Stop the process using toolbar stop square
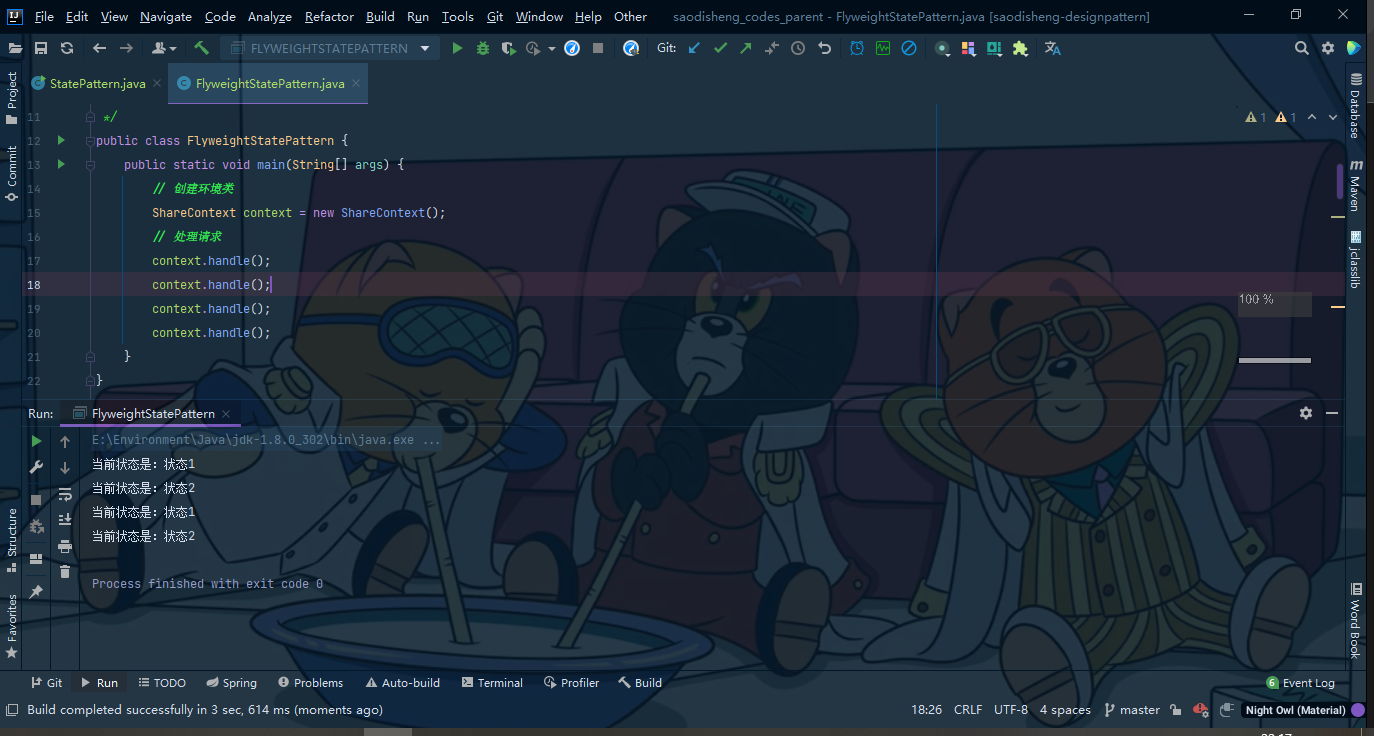Viewport: 1374px width, 736px height. pyautogui.click(x=598, y=48)
